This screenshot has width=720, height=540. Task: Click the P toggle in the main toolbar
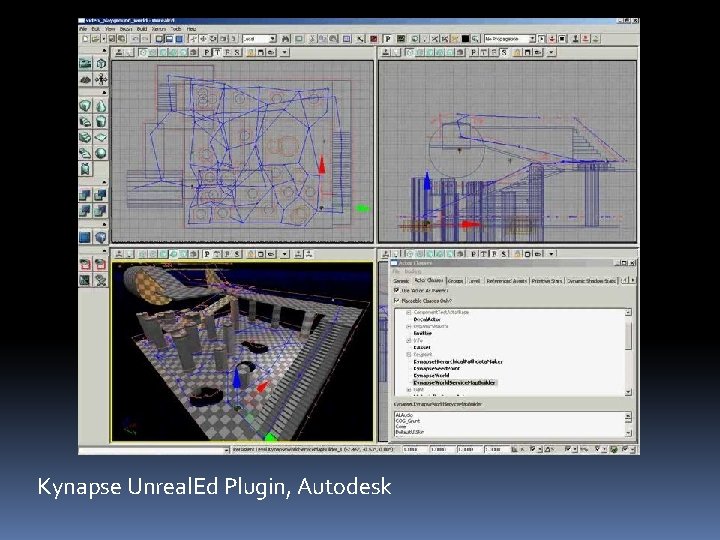tap(388, 39)
